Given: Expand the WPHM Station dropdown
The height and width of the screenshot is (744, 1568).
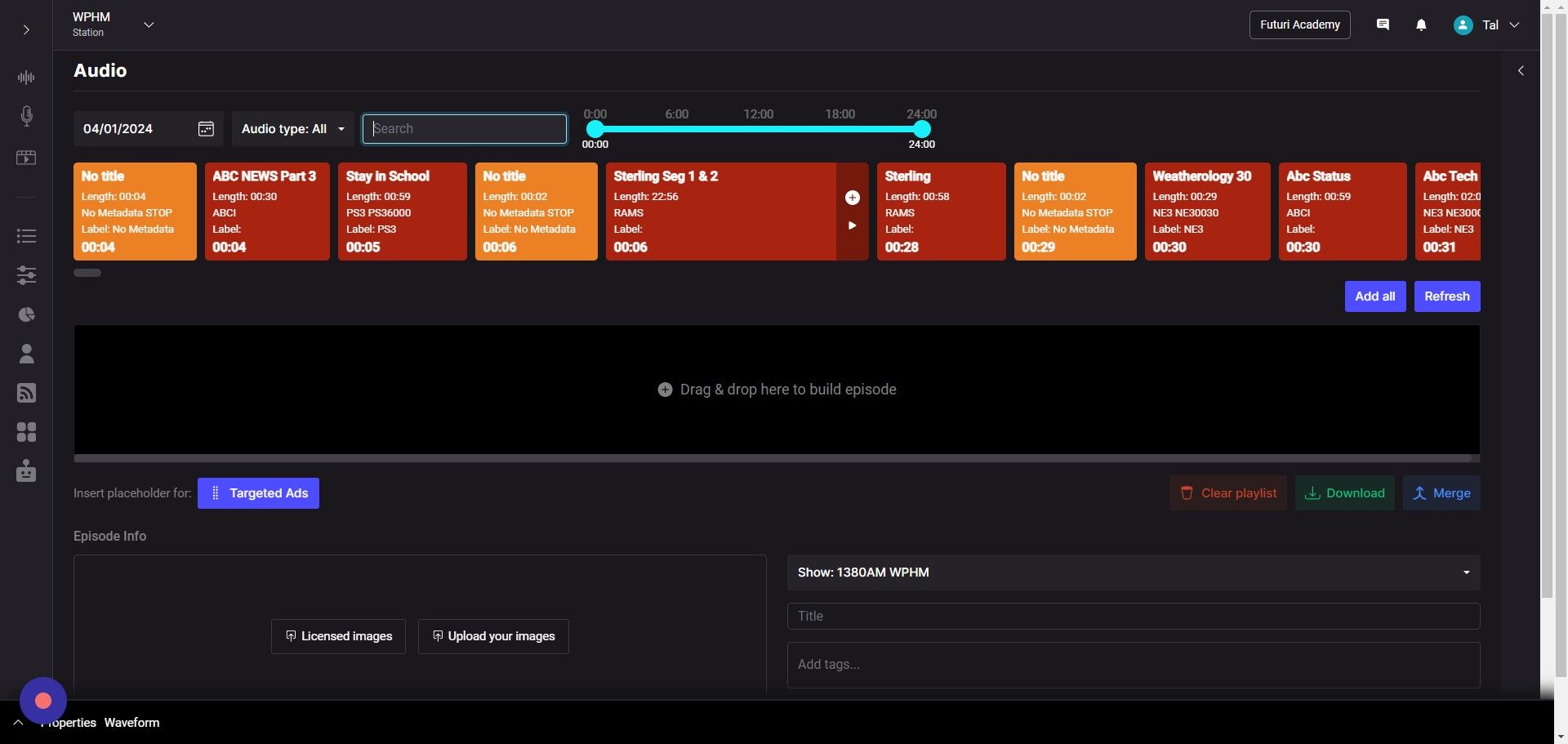Looking at the screenshot, I should tap(149, 25).
